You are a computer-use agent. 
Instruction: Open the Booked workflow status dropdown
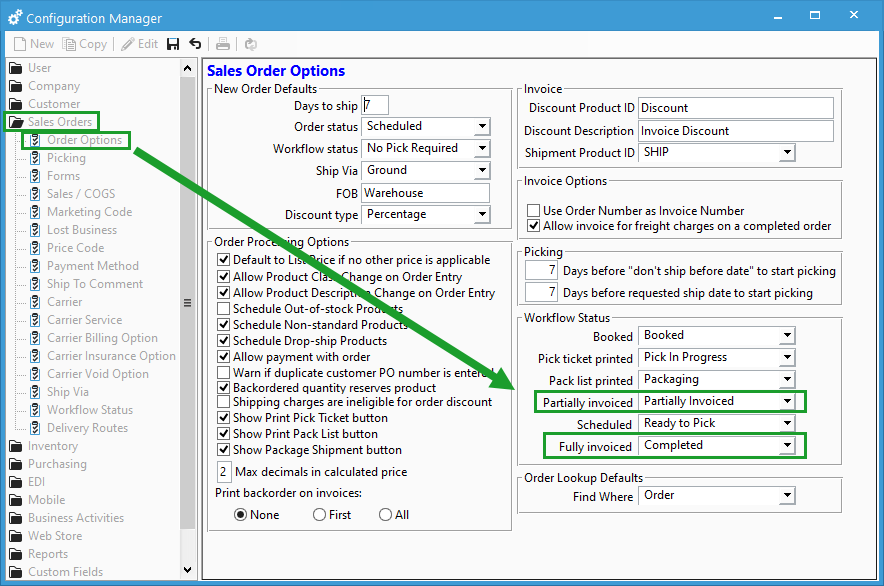787,336
